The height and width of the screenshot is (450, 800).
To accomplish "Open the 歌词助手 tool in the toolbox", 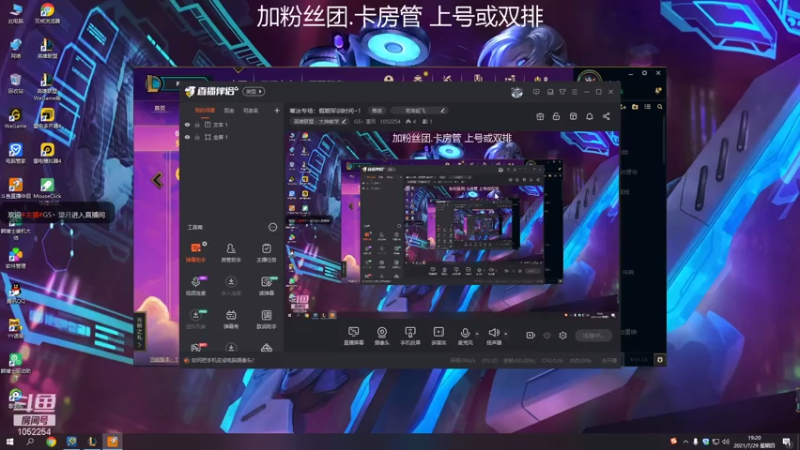I will tap(266, 319).
